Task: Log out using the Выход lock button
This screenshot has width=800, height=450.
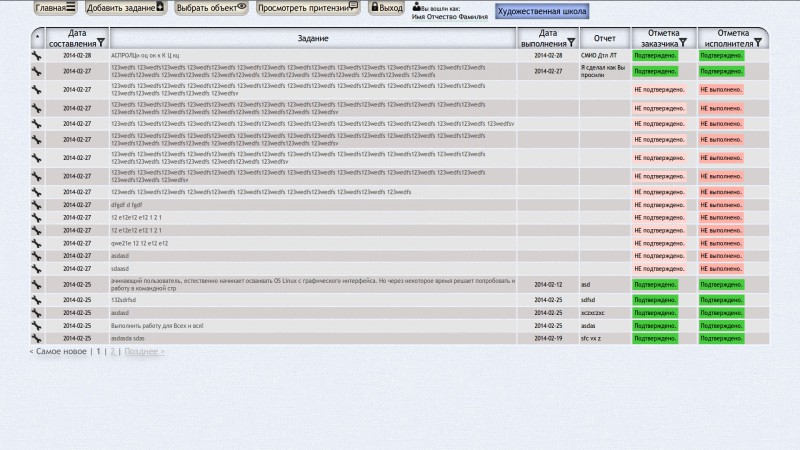Action: pyautogui.click(x=386, y=8)
